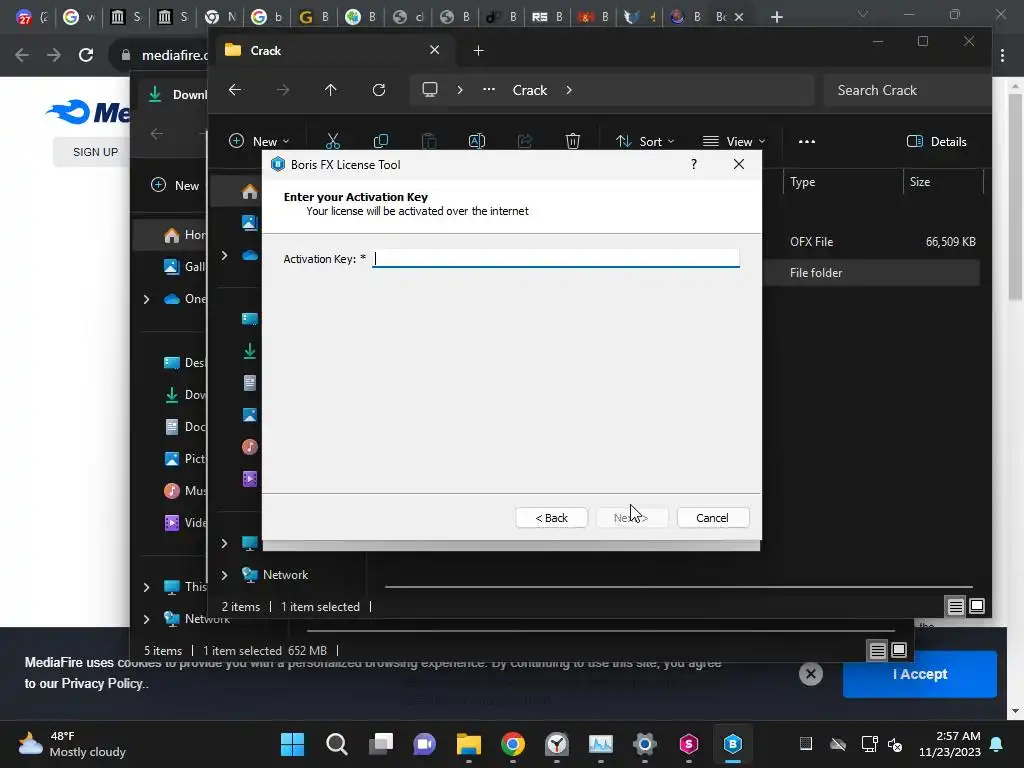Go up one folder level in Explorer

tap(330, 90)
